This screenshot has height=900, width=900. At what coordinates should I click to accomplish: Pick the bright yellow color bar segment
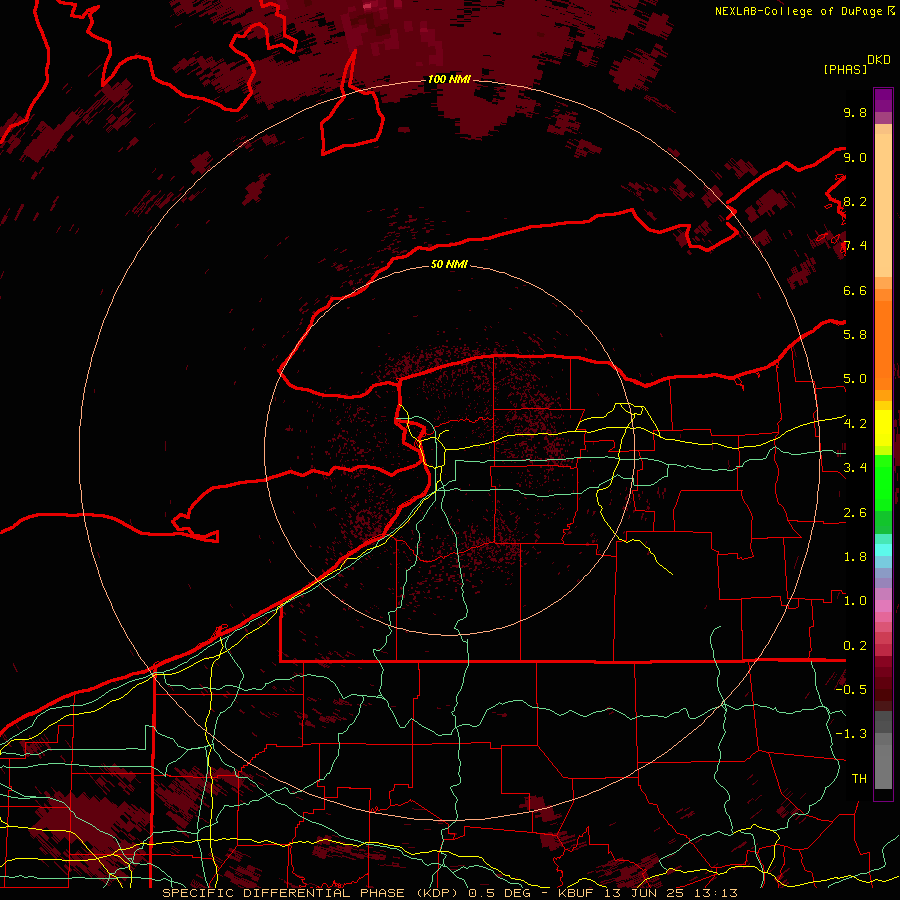pos(883,428)
